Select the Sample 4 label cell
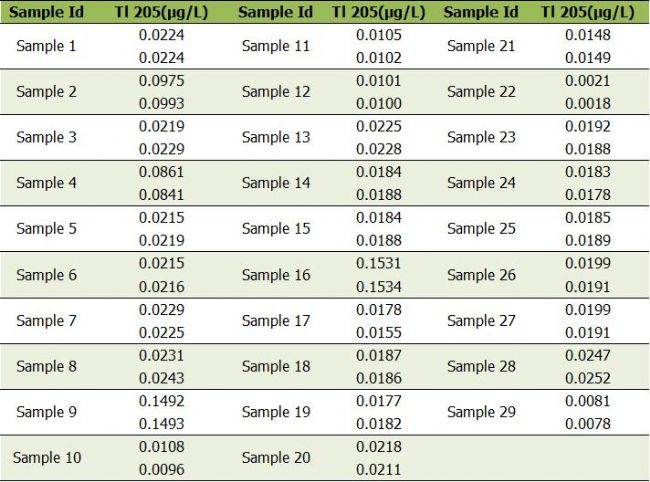 (46, 183)
